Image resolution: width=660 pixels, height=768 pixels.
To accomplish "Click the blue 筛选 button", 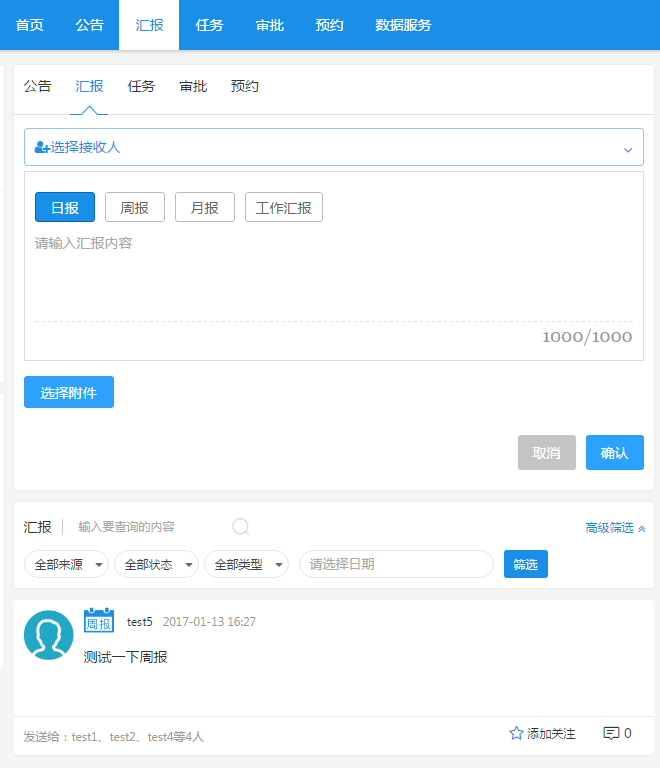I will (x=526, y=564).
